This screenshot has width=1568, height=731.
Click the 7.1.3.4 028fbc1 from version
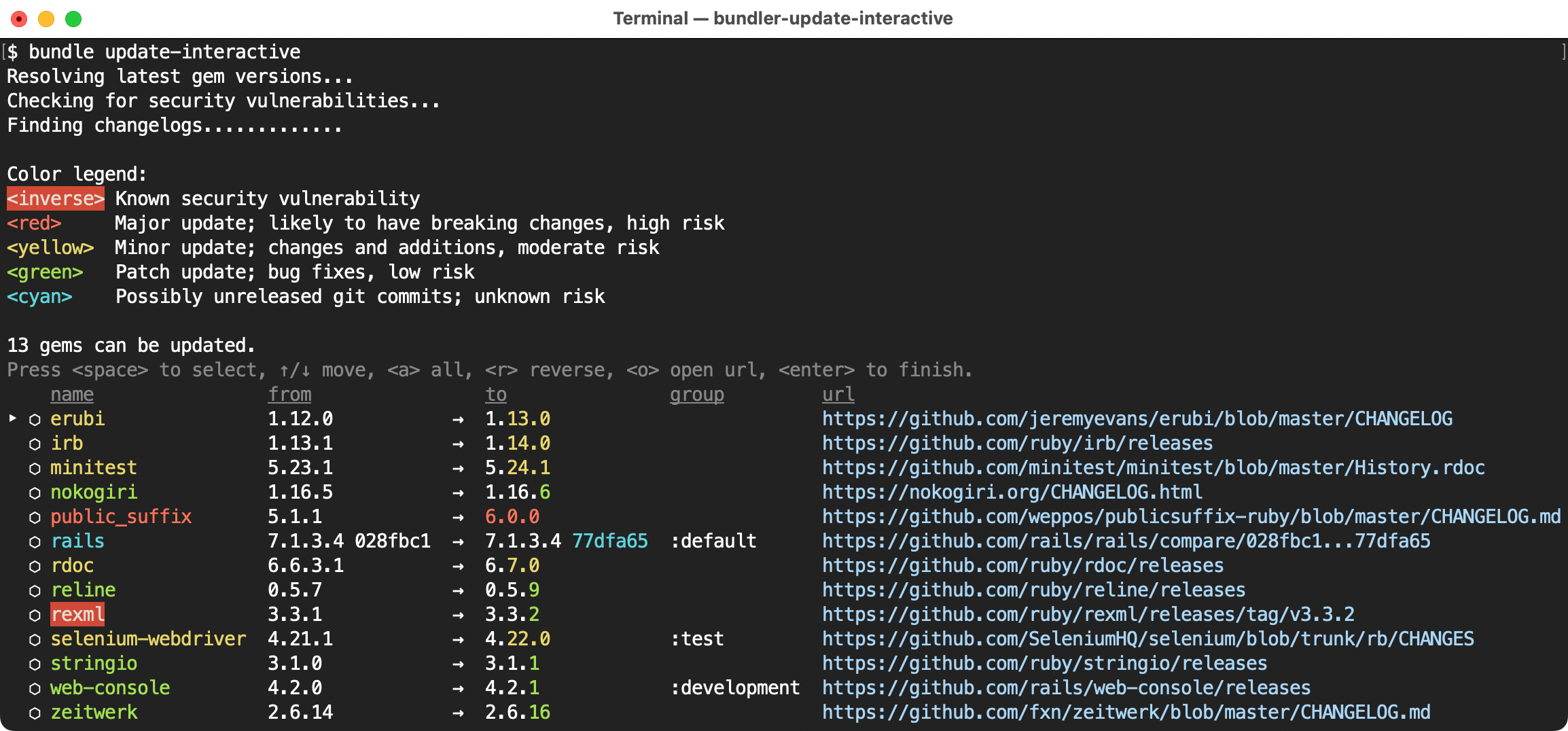pos(349,541)
